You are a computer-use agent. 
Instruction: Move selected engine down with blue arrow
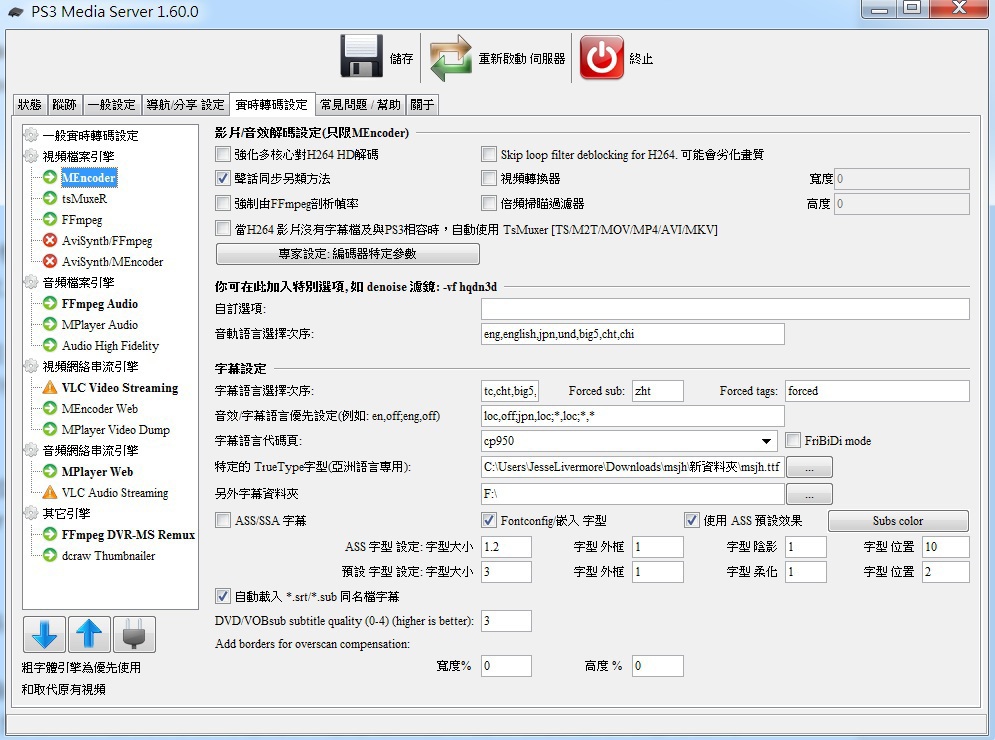coord(44,634)
